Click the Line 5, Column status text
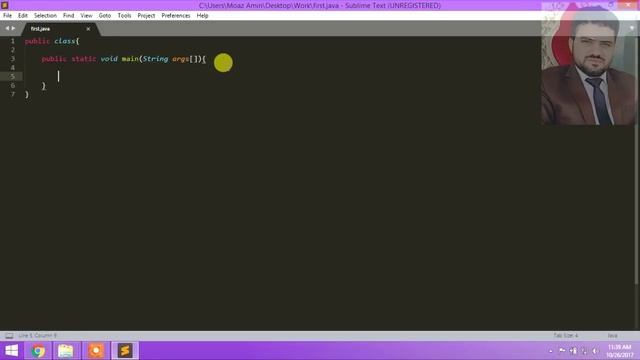Screen dimensions: 640x360 click(x=38, y=336)
